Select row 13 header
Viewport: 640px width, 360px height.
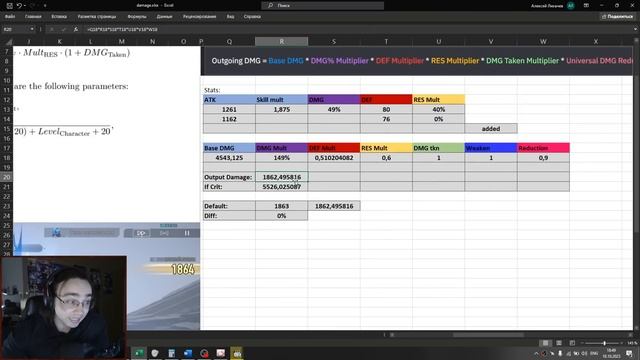(6, 109)
